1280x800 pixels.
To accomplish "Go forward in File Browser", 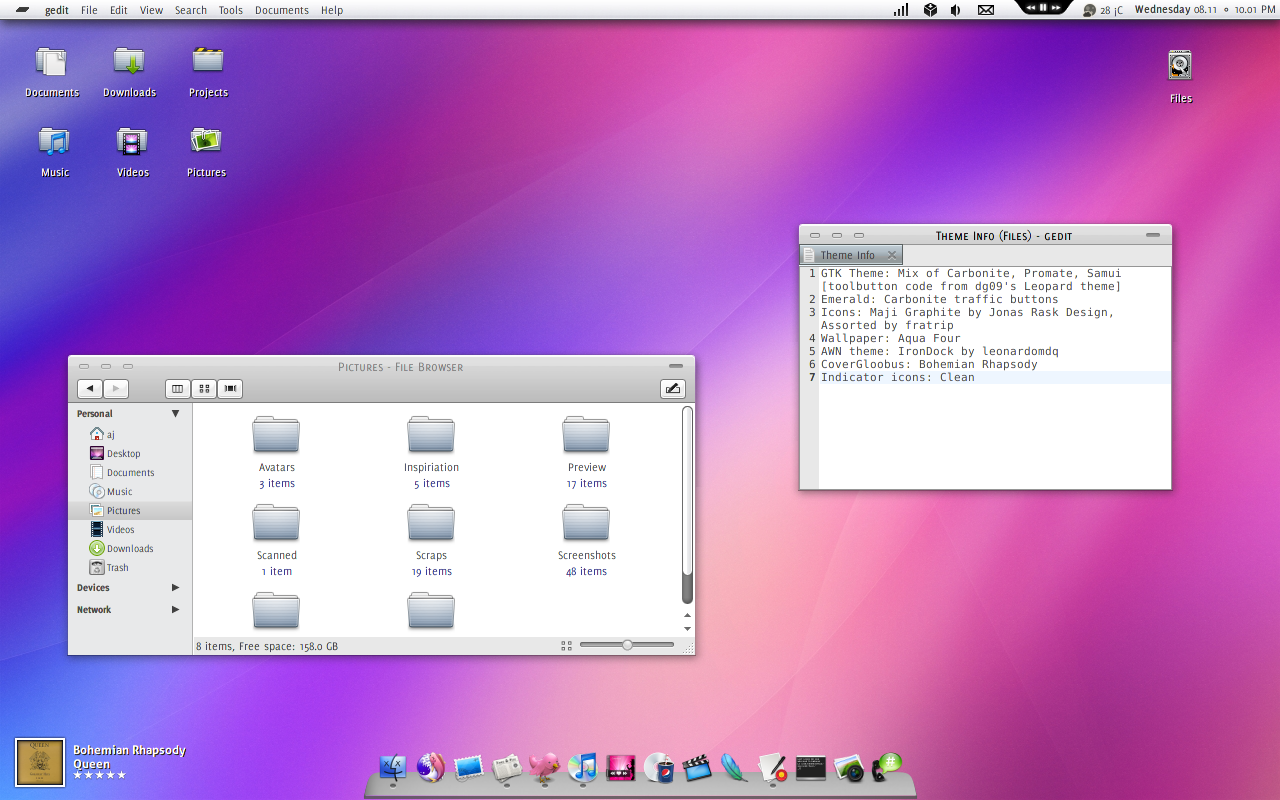I will coord(116,389).
